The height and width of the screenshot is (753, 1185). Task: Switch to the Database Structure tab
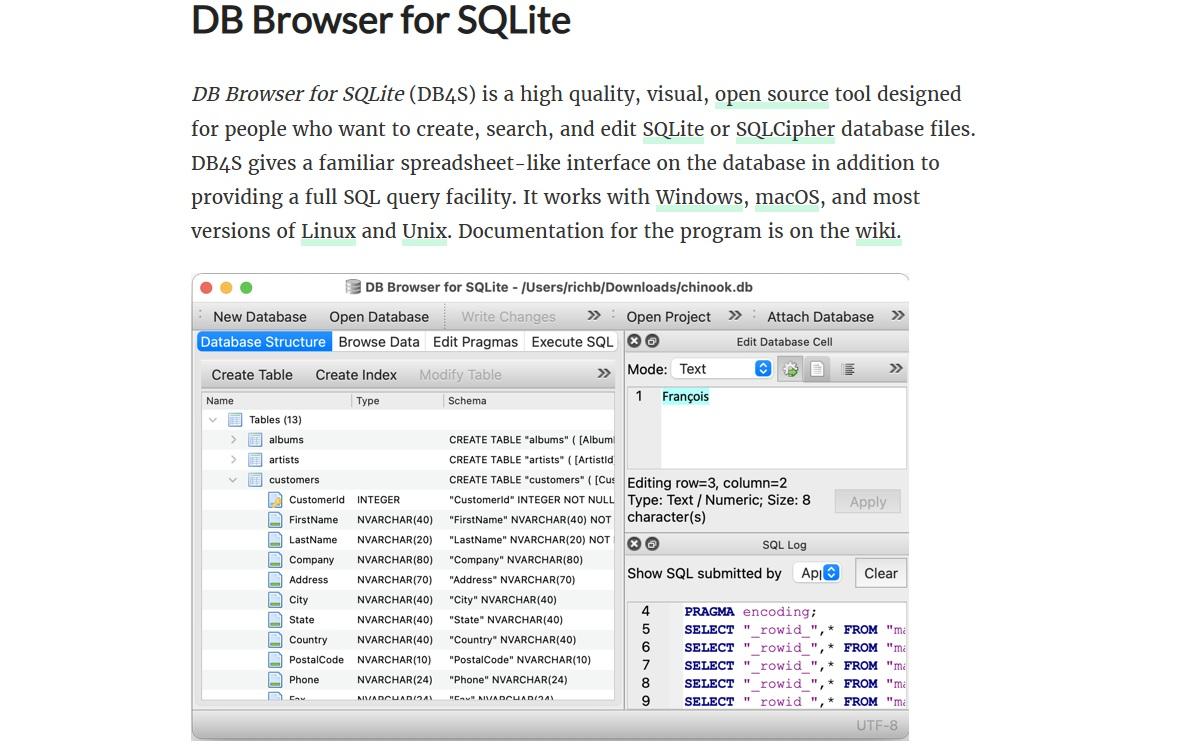click(x=263, y=342)
